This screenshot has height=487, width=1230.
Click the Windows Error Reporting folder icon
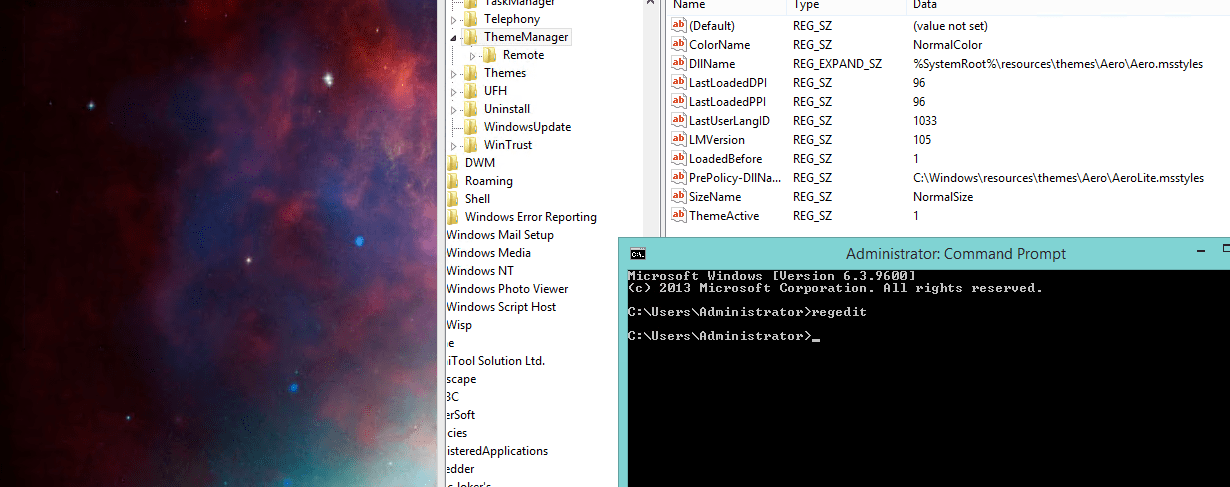tap(452, 217)
